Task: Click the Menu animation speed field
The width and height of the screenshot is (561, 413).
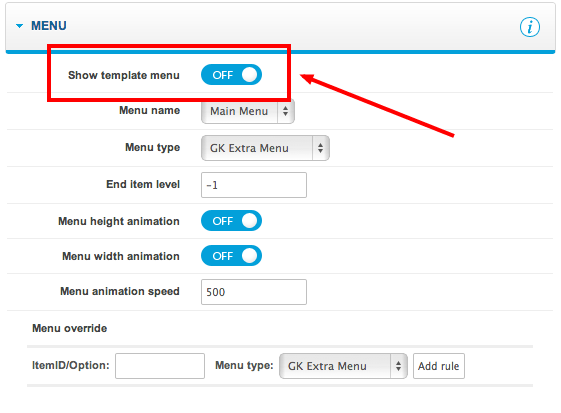Action: pyautogui.click(x=254, y=292)
